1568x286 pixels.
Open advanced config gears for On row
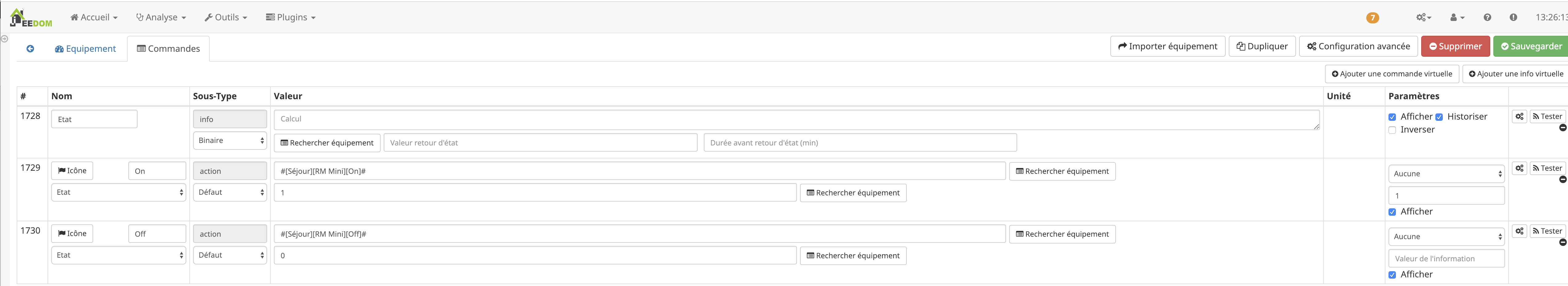pyautogui.click(x=1519, y=168)
